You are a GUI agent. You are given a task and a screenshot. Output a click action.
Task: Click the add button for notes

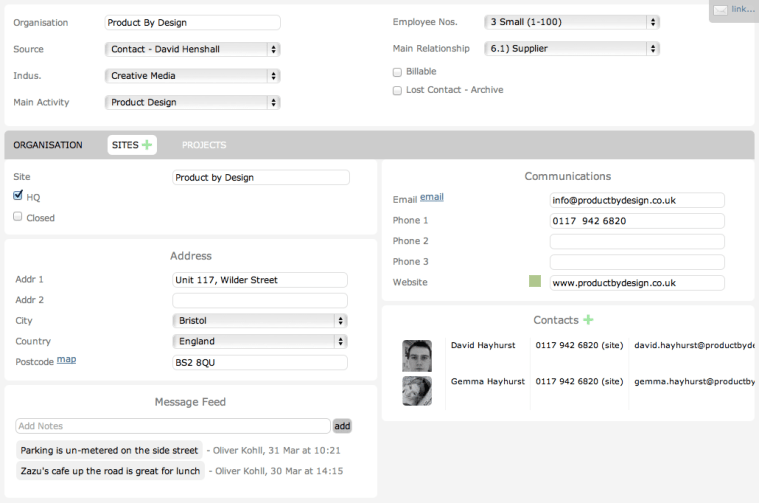click(342, 426)
